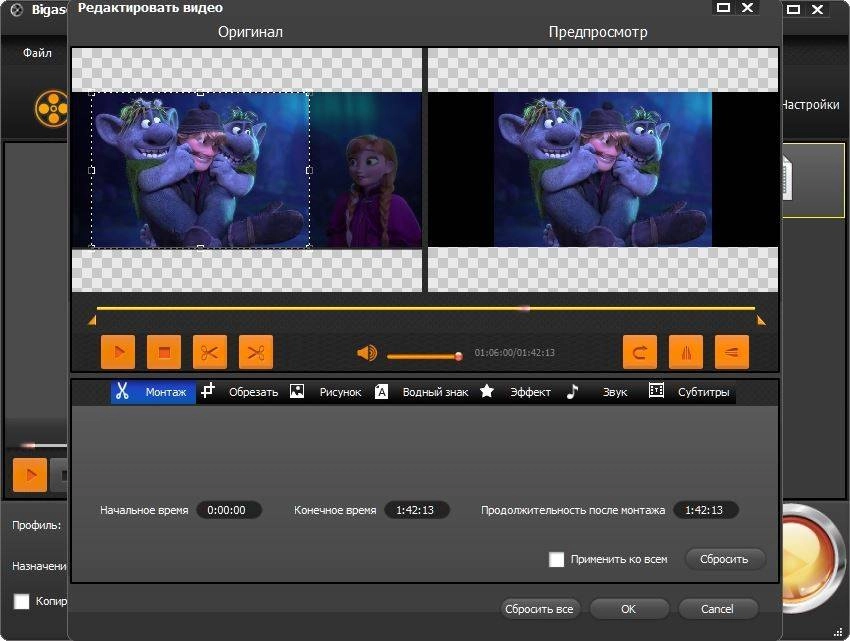Open the Монтаж tab

(153, 392)
